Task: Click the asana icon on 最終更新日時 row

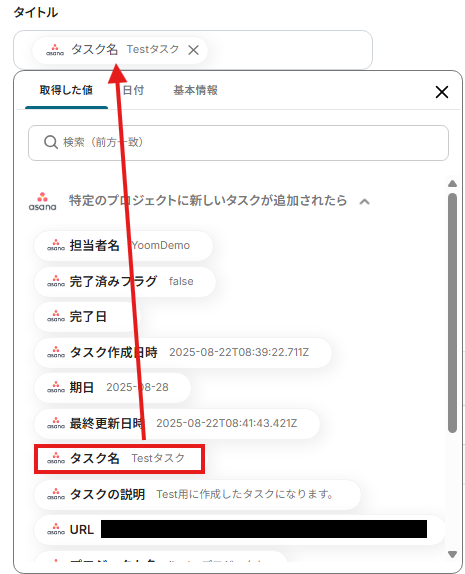Action: (56, 424)
